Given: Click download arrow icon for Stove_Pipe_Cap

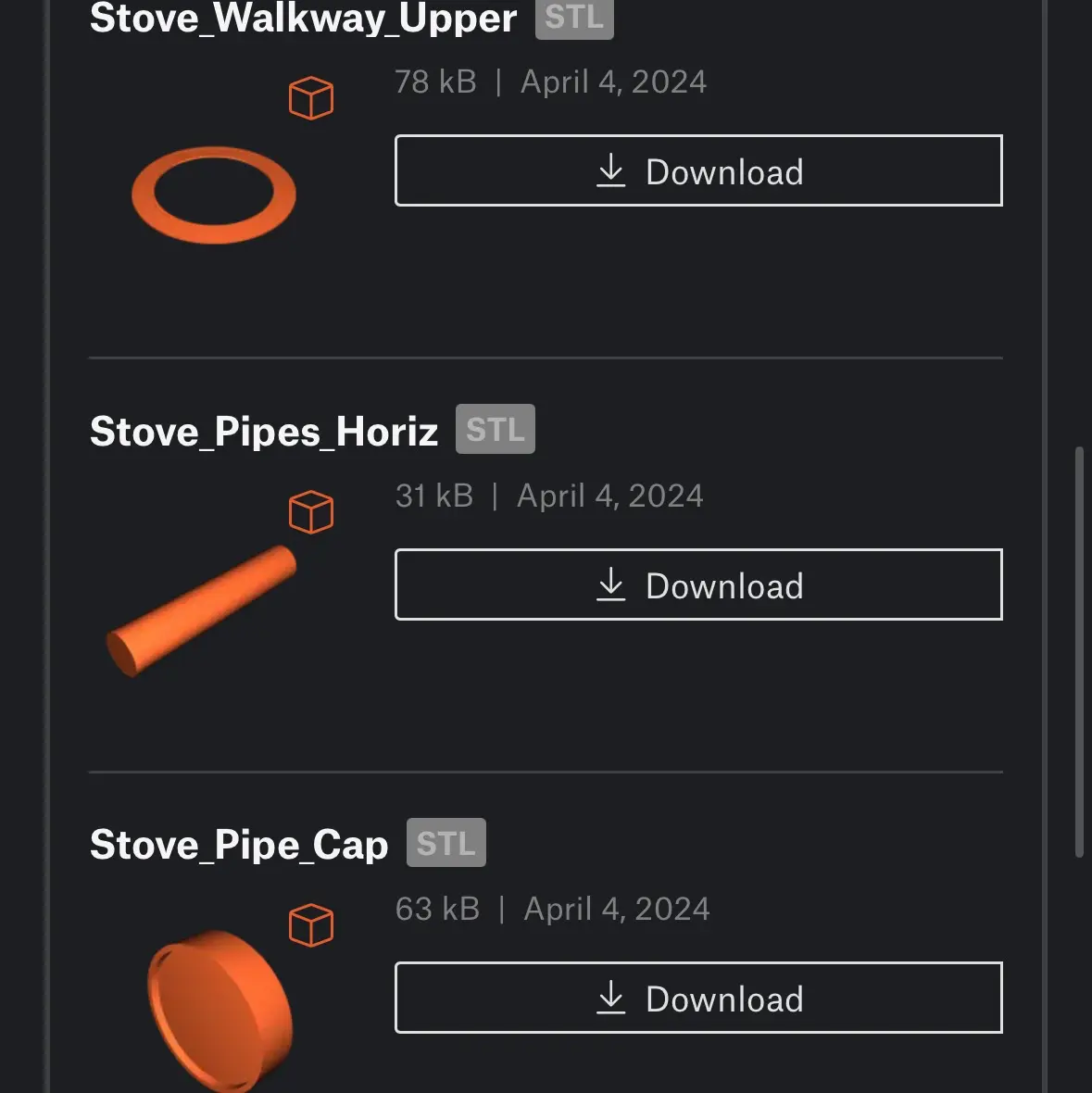Looking at the screenshot, I should coord(611,998).
